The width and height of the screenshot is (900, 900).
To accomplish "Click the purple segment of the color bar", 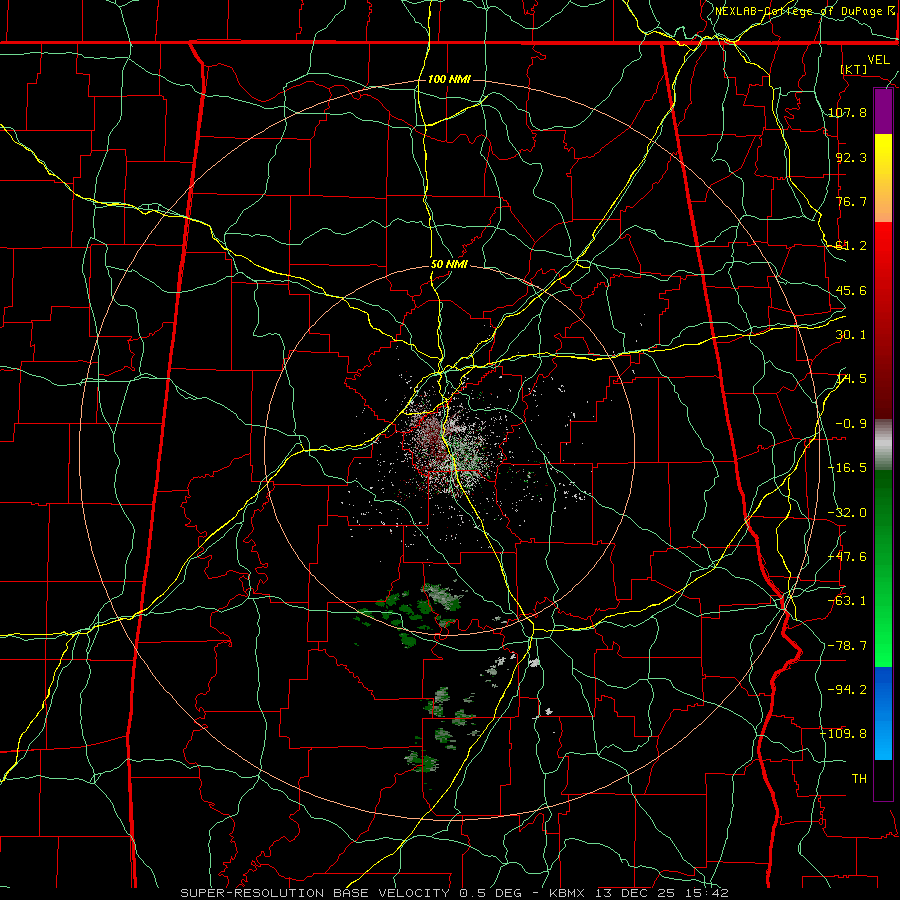I will 883,112.
